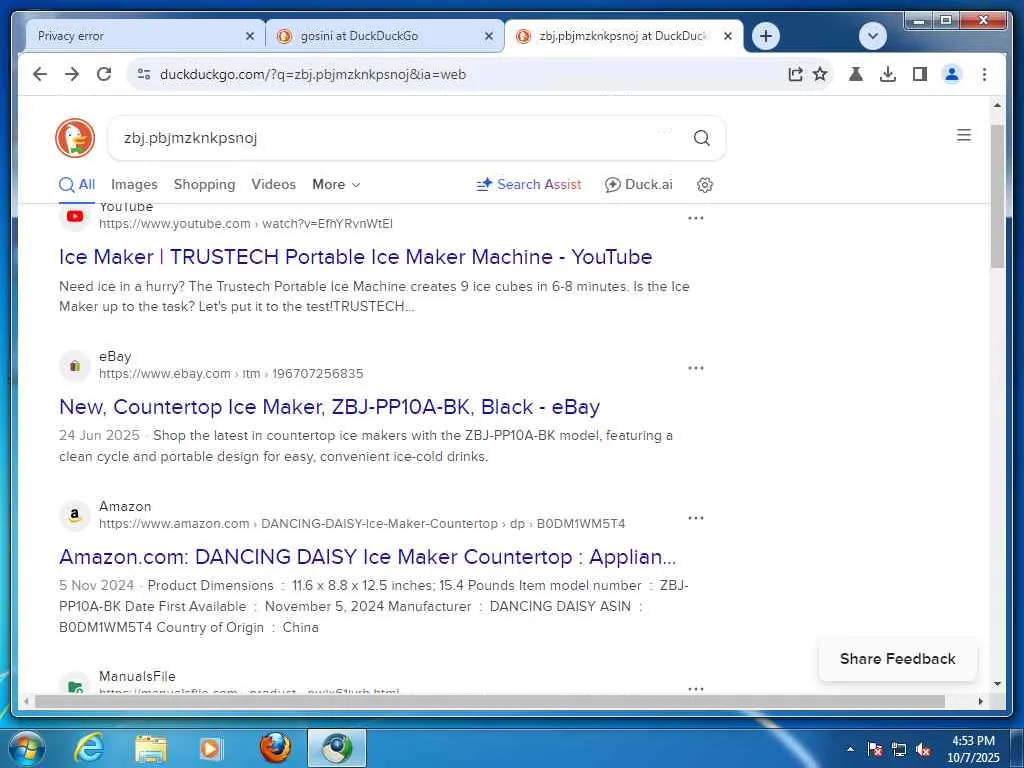Open options dots for Amazon result
This screenshot has width=1024, height=768.
point(696,519)
